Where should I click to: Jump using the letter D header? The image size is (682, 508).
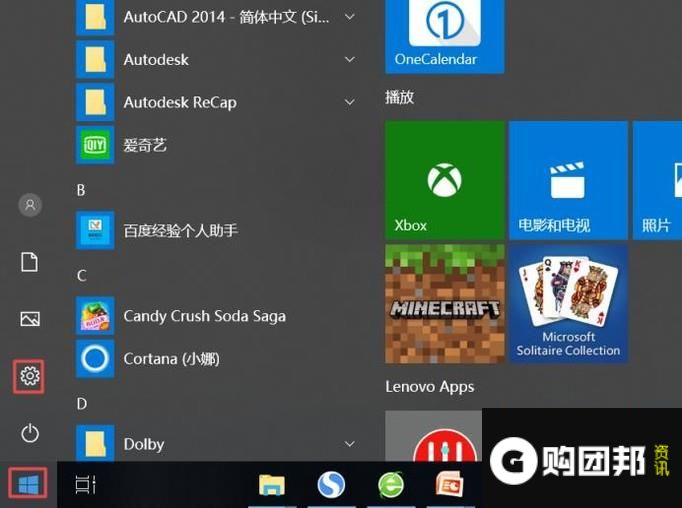(x=82, y=404)
